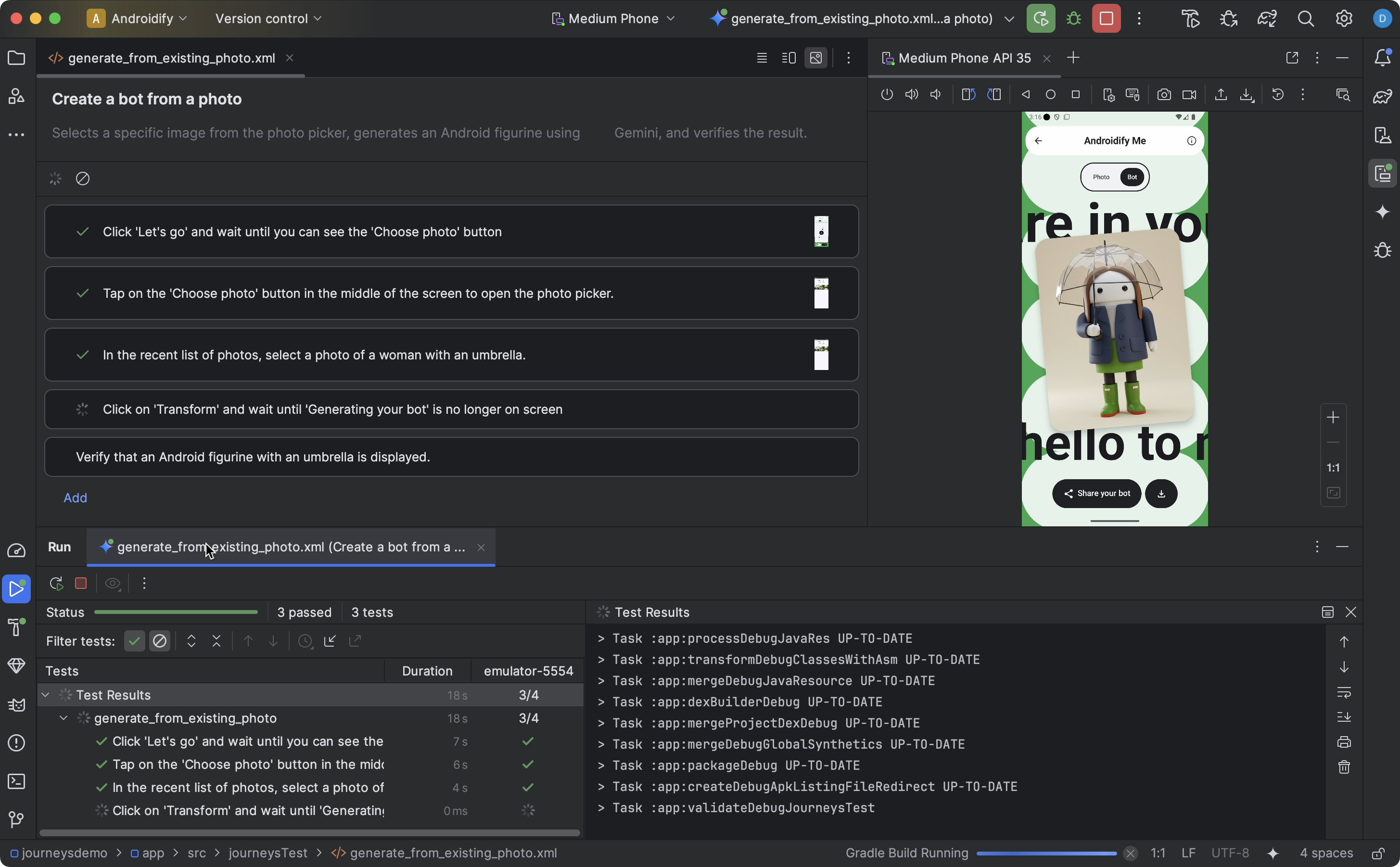Click the Gradle Build Running progress bar
1400x867 pixels.
[x=1046, y=853]
